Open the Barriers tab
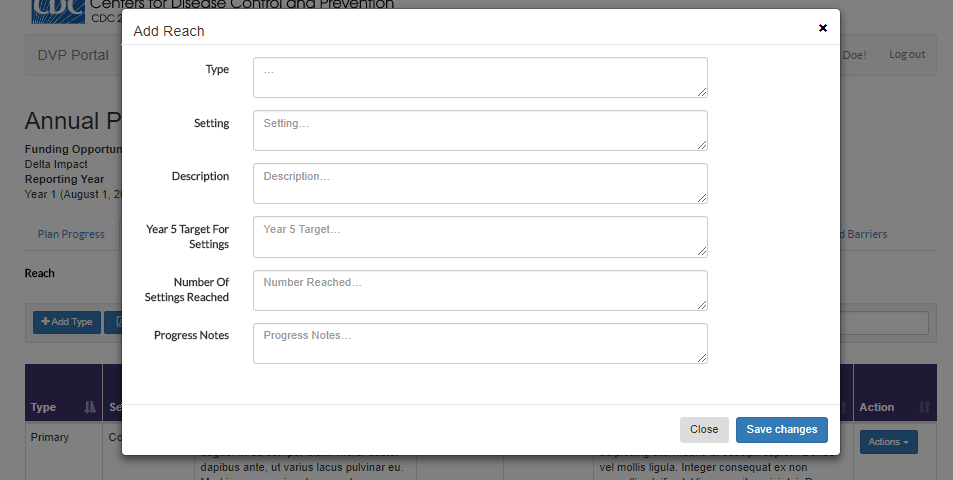Image resolution: width=953 pixels, height=480 pixels. (x=864, y=234)
